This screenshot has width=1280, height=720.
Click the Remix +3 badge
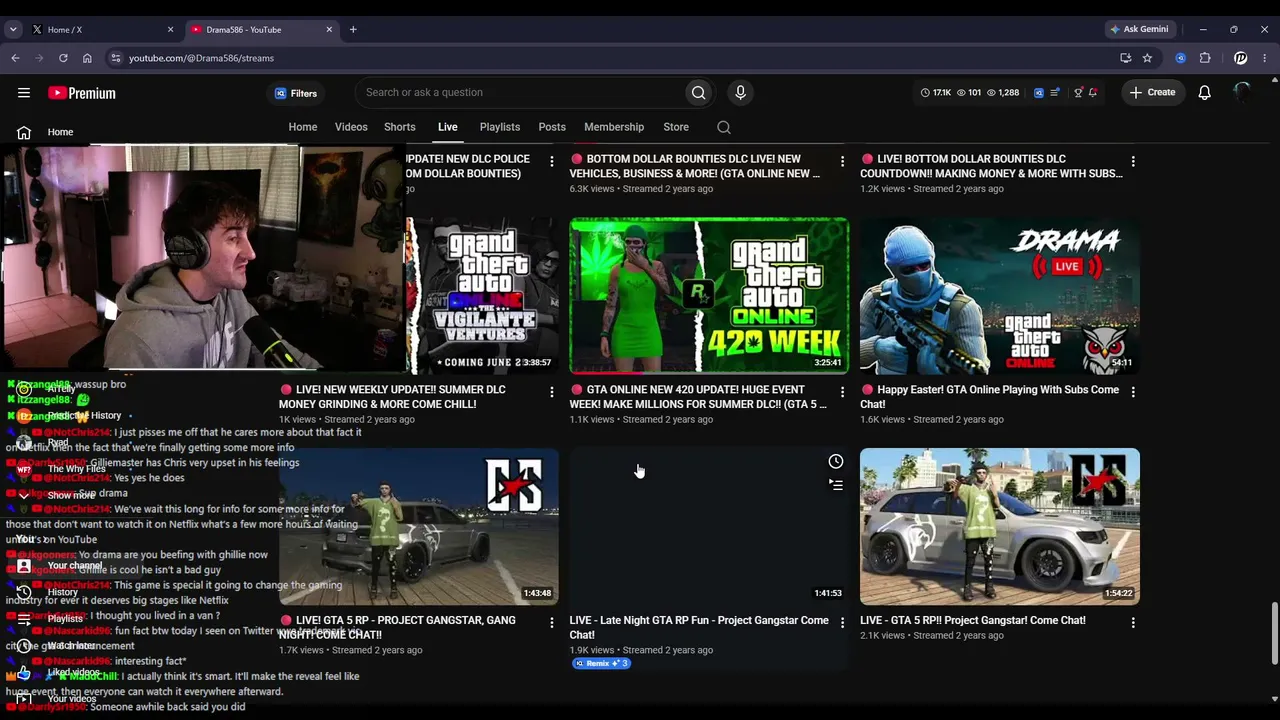(x=601, y=663)
